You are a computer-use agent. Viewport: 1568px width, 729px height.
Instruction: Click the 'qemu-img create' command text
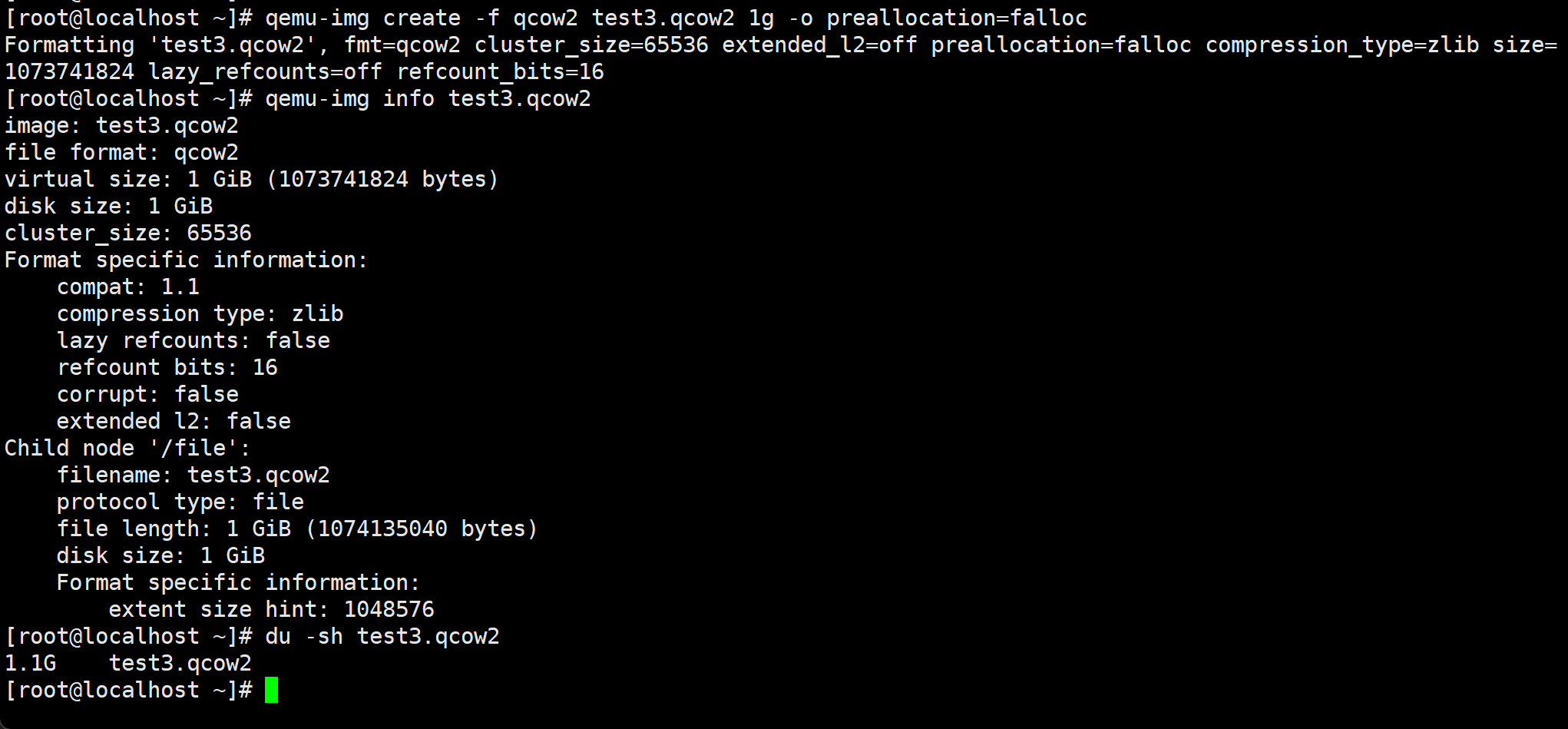coord(362,18)
